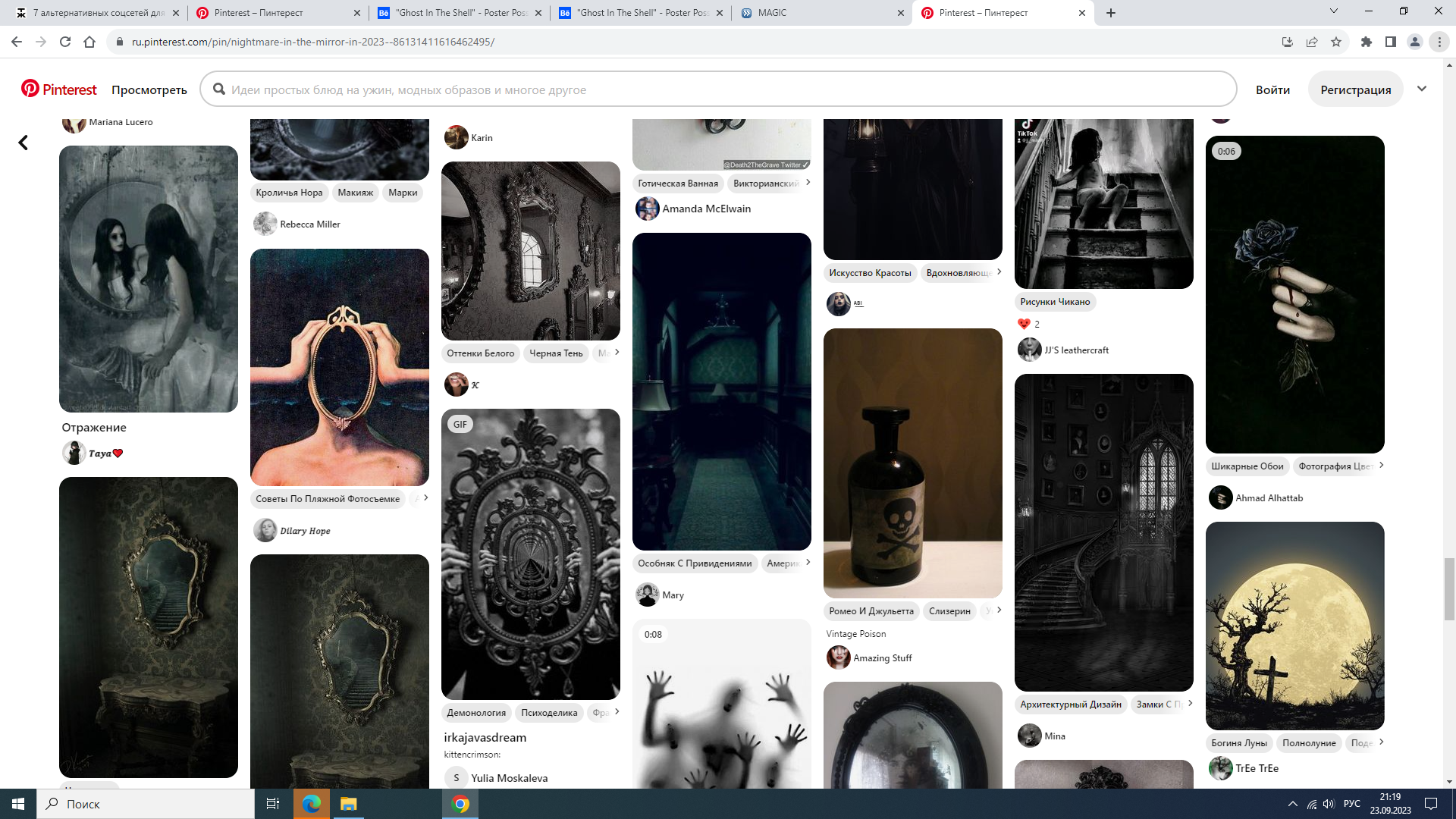Expand the dropdown chevron next to Регистрация
This screenshot has height=819, width=1456.
pyautogui.click(x=1422, y=89)
